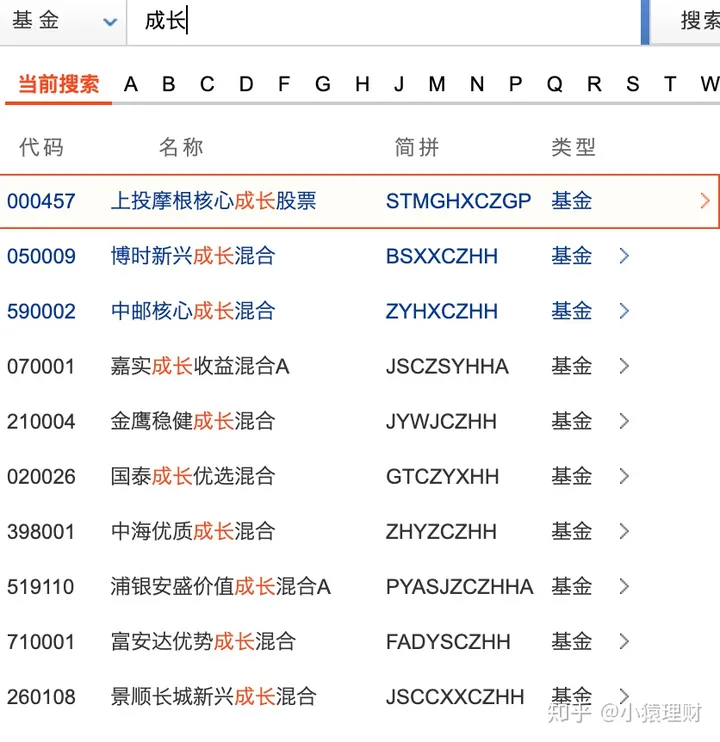The image size is (720, 742).
Task: Select fund name 嘉实成长收益混合A
Action: click(200, 366)
